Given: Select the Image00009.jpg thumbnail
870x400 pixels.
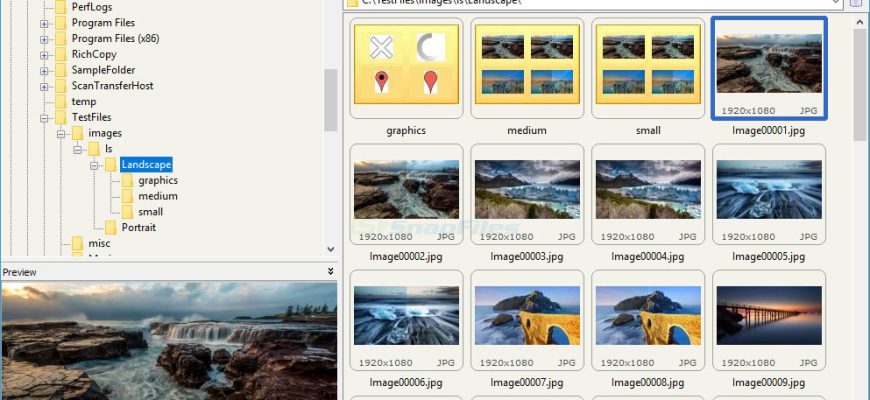Looking at the screenshot, I should (x=769, y=320).
